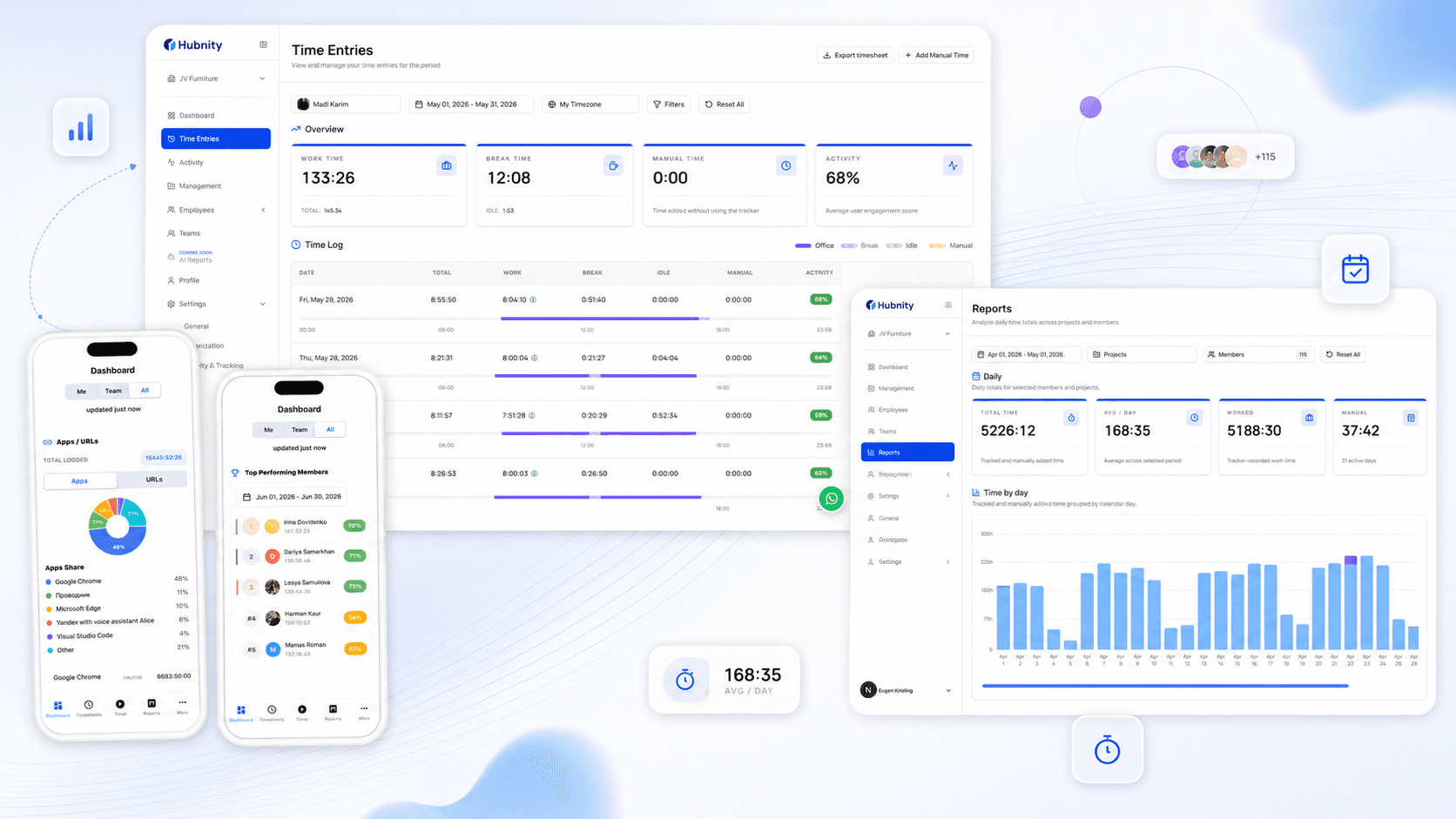This screenshot has height=819, width=1456.
Task: Open Irina Dovidenko row in Top Performing Members
Action: coord(301,527)
